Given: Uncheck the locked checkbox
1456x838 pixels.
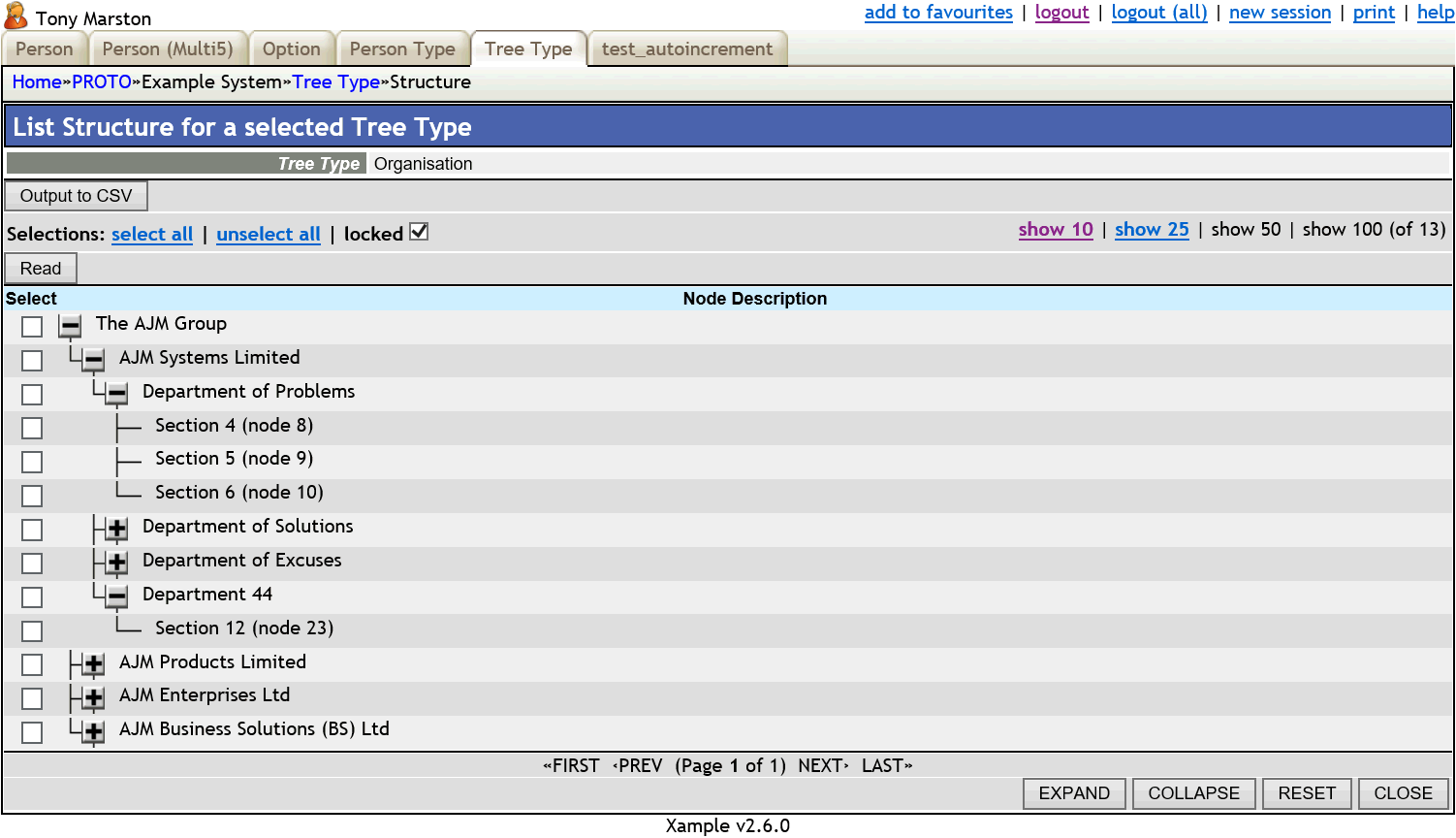Looking at the screenshot, I should point(418,232).
